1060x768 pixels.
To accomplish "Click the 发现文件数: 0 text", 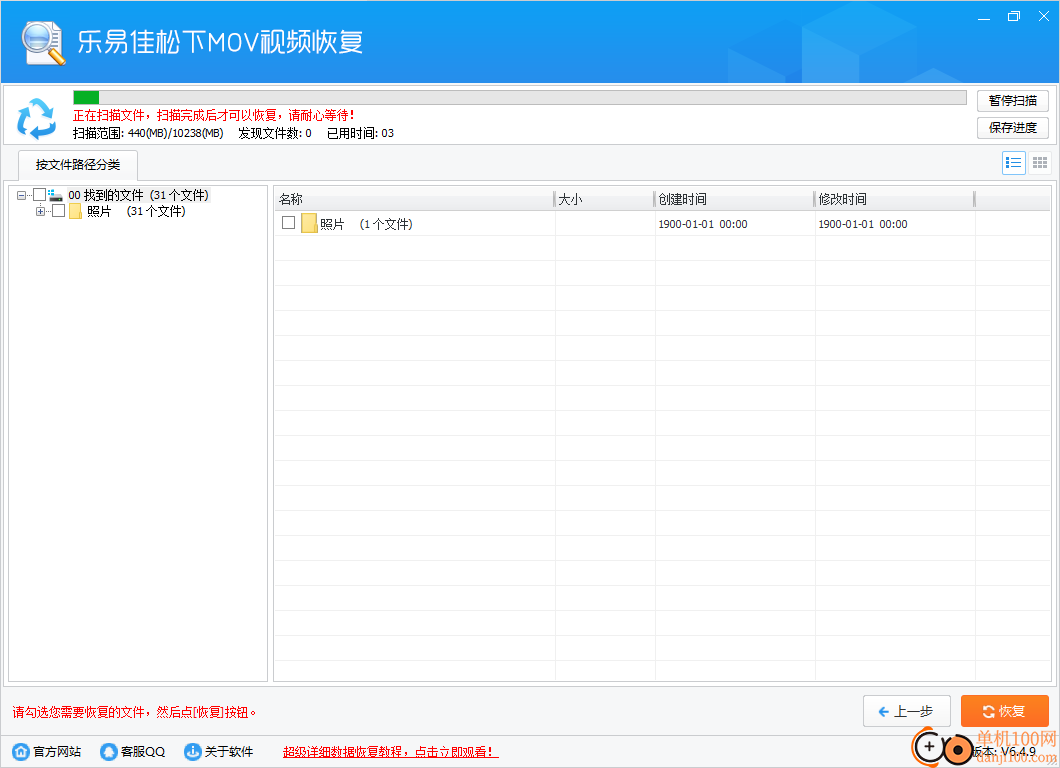I will coord(274,133).
